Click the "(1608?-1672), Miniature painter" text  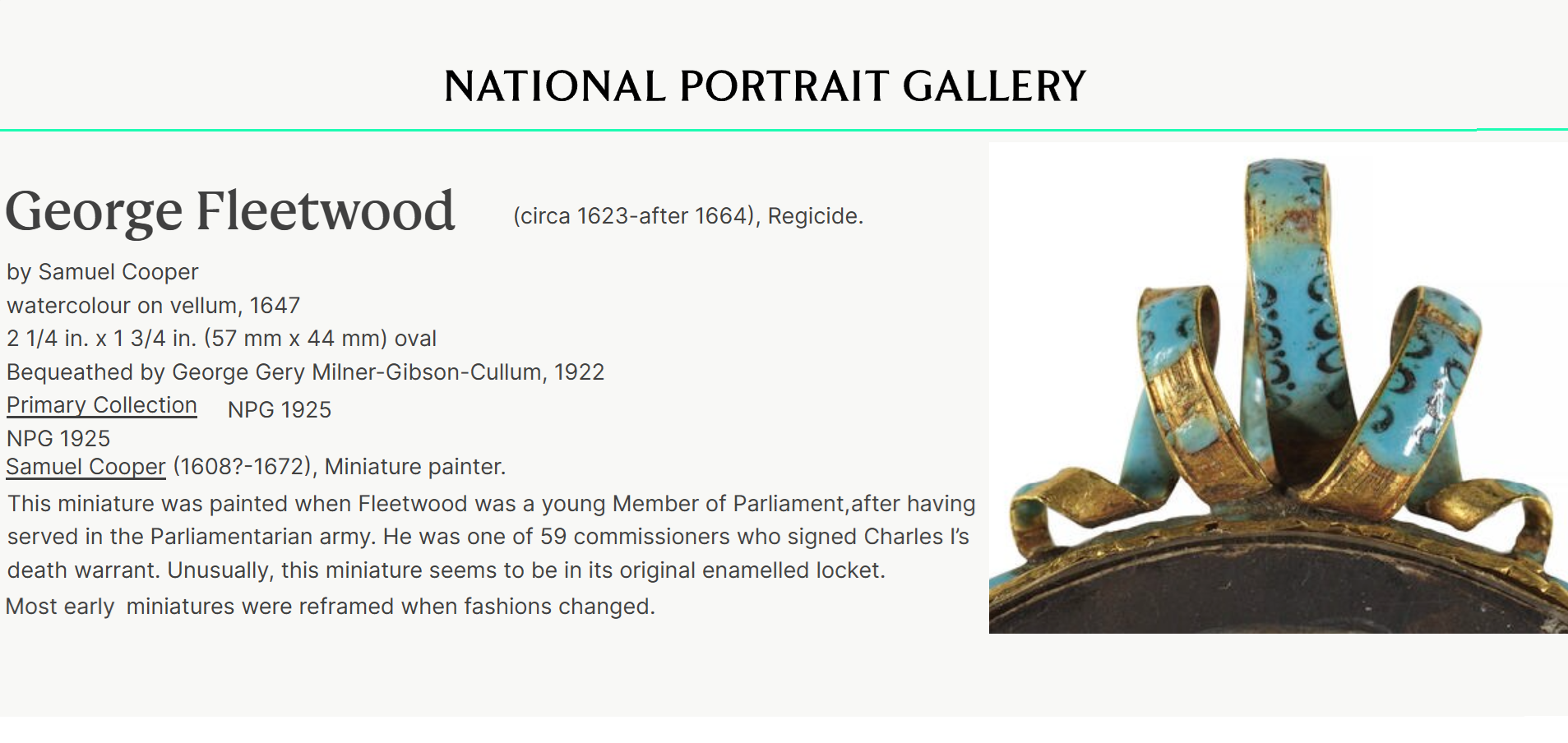point(339,467)
